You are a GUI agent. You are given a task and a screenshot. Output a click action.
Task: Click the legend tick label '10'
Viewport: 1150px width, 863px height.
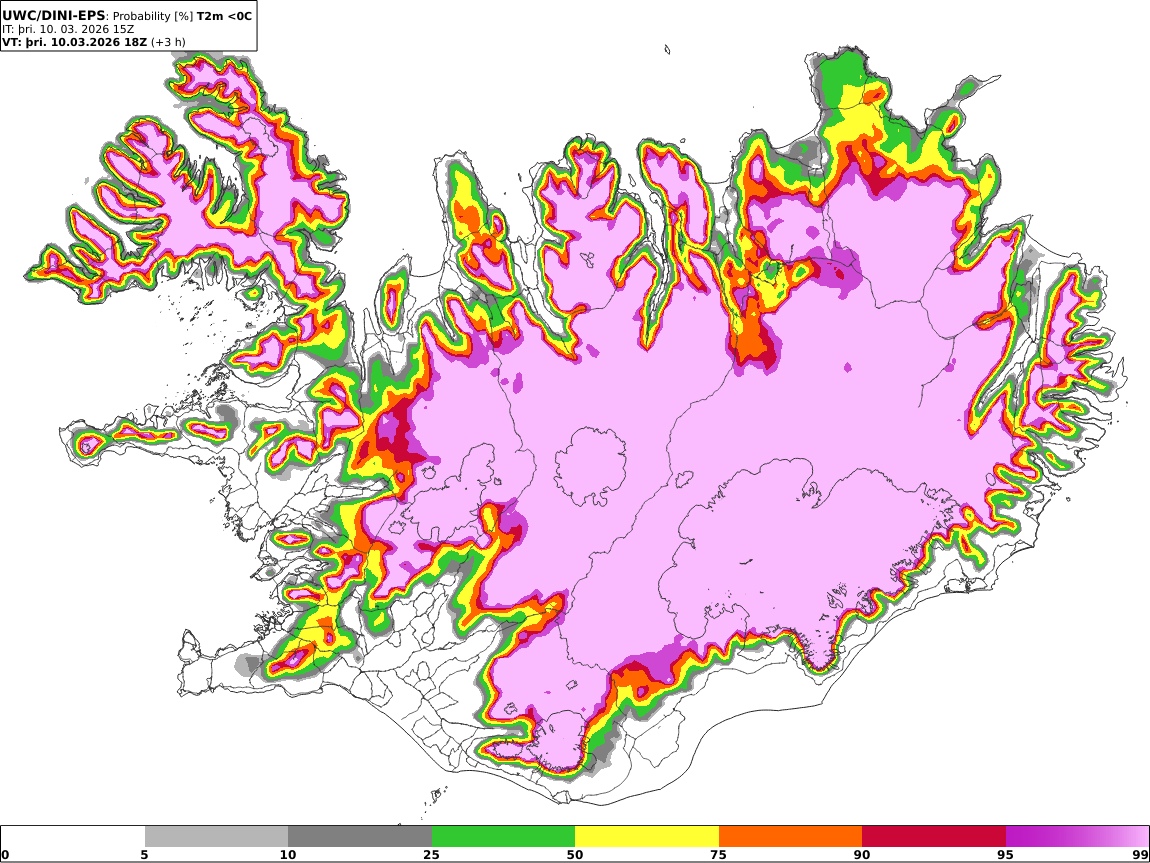pyautogui.click(x=288, y=855)
